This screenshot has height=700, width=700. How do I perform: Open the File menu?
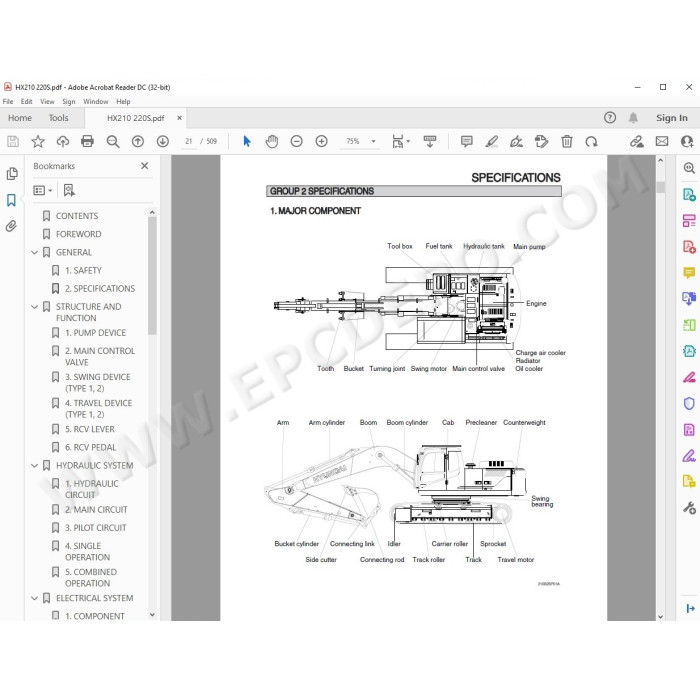(x=8, y=101)
